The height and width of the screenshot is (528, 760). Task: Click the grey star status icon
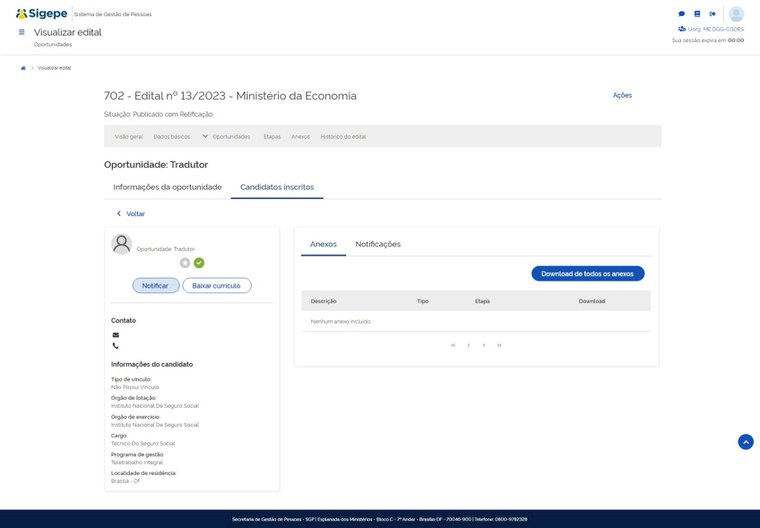(x=185, y=263)
